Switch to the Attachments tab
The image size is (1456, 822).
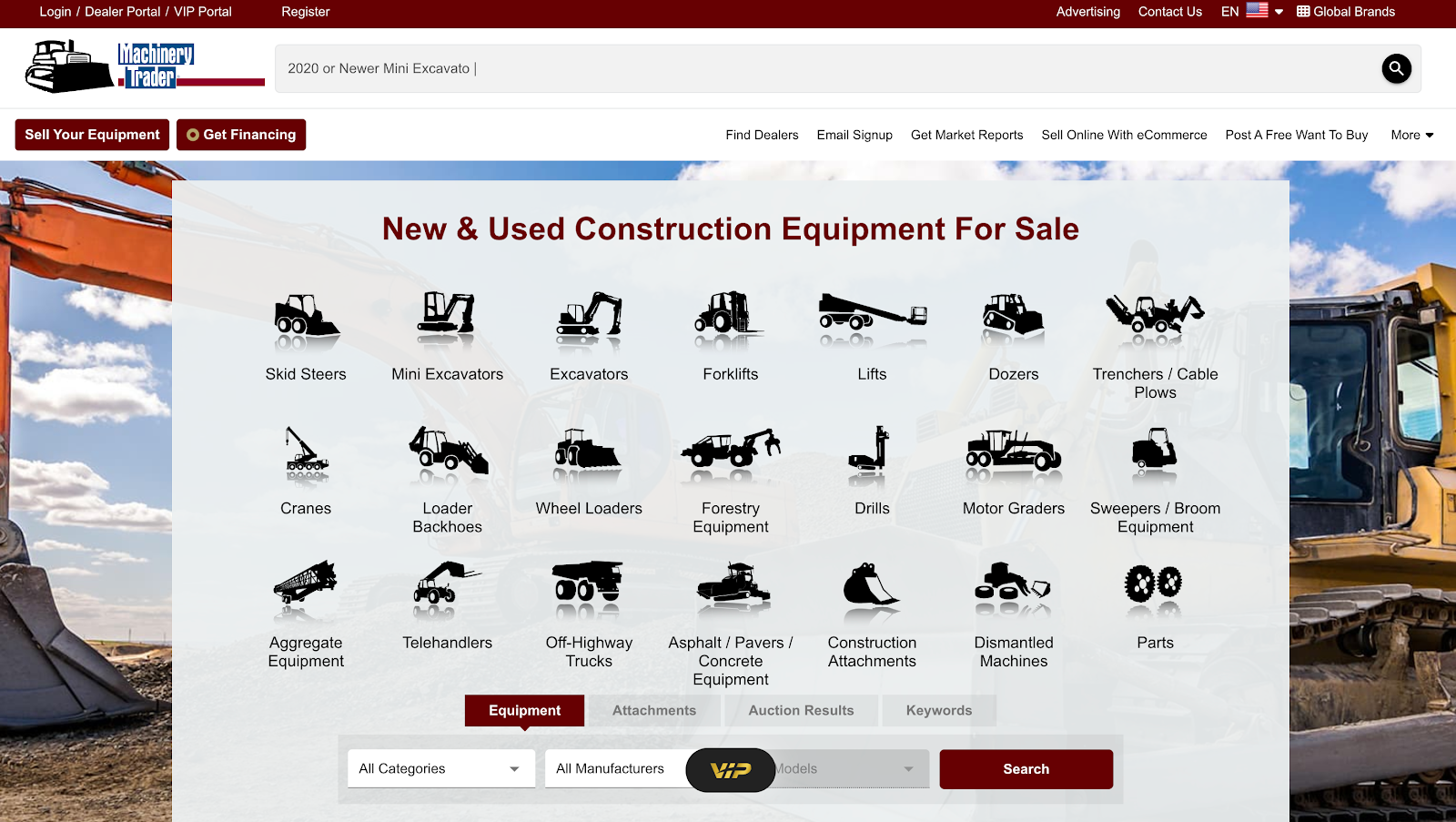pos(654,711)
